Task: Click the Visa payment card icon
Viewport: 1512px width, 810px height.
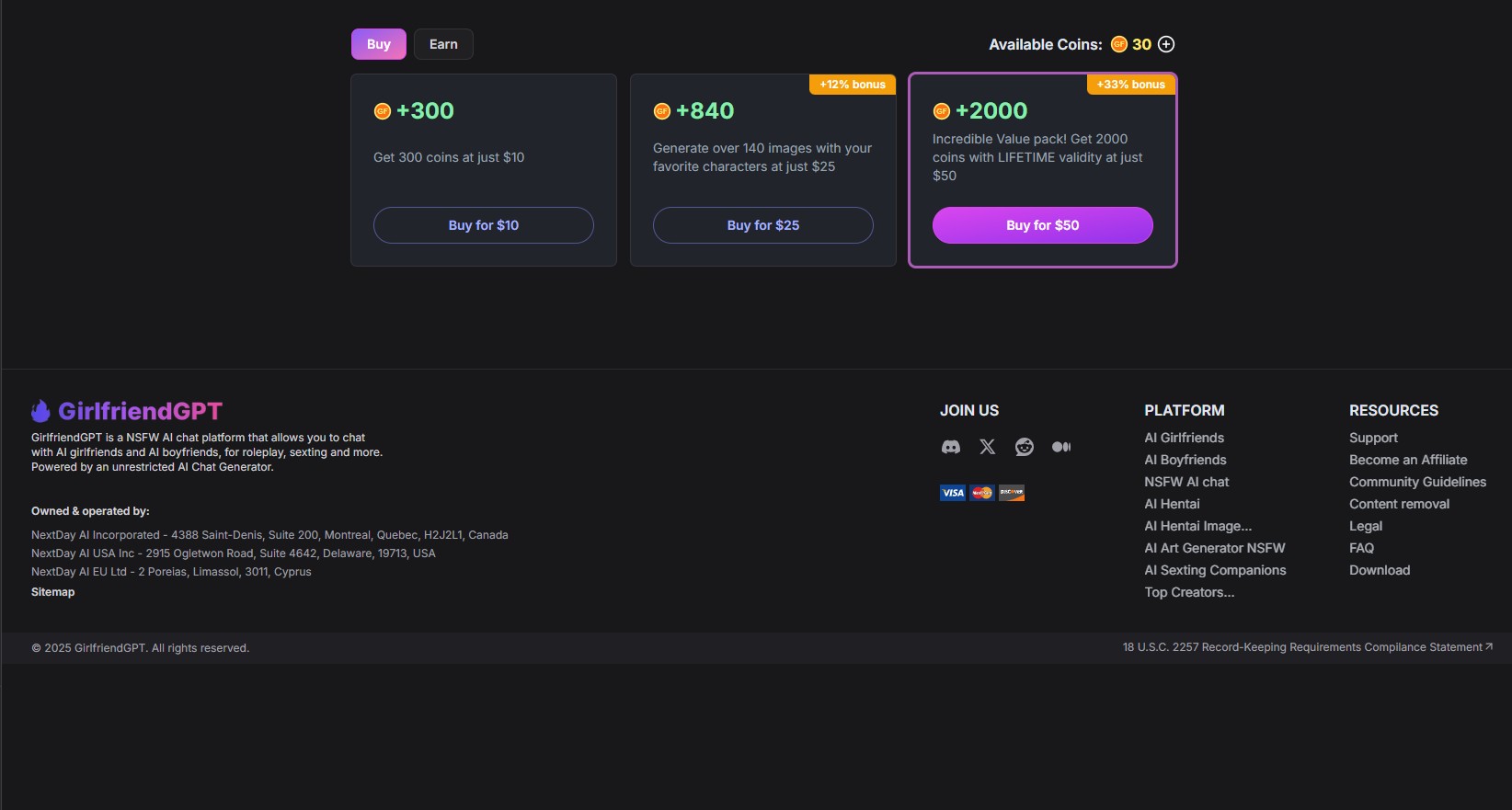Action: coord(952,493)
